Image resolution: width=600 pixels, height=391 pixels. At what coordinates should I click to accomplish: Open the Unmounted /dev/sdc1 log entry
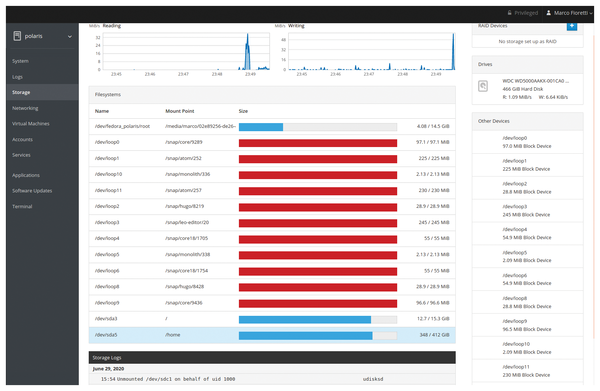272,379
